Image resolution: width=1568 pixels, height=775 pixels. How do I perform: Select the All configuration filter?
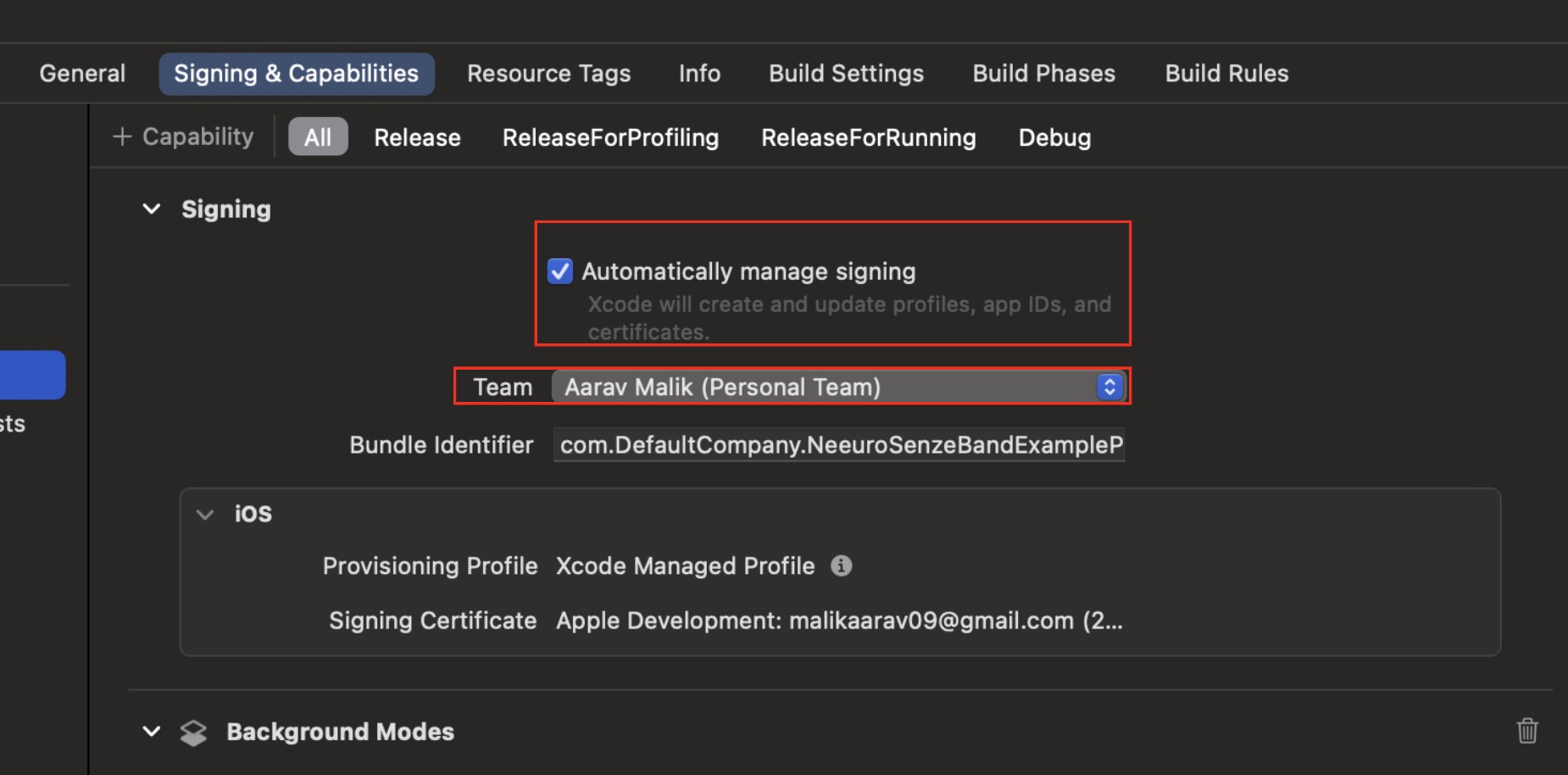click(318, 137)
